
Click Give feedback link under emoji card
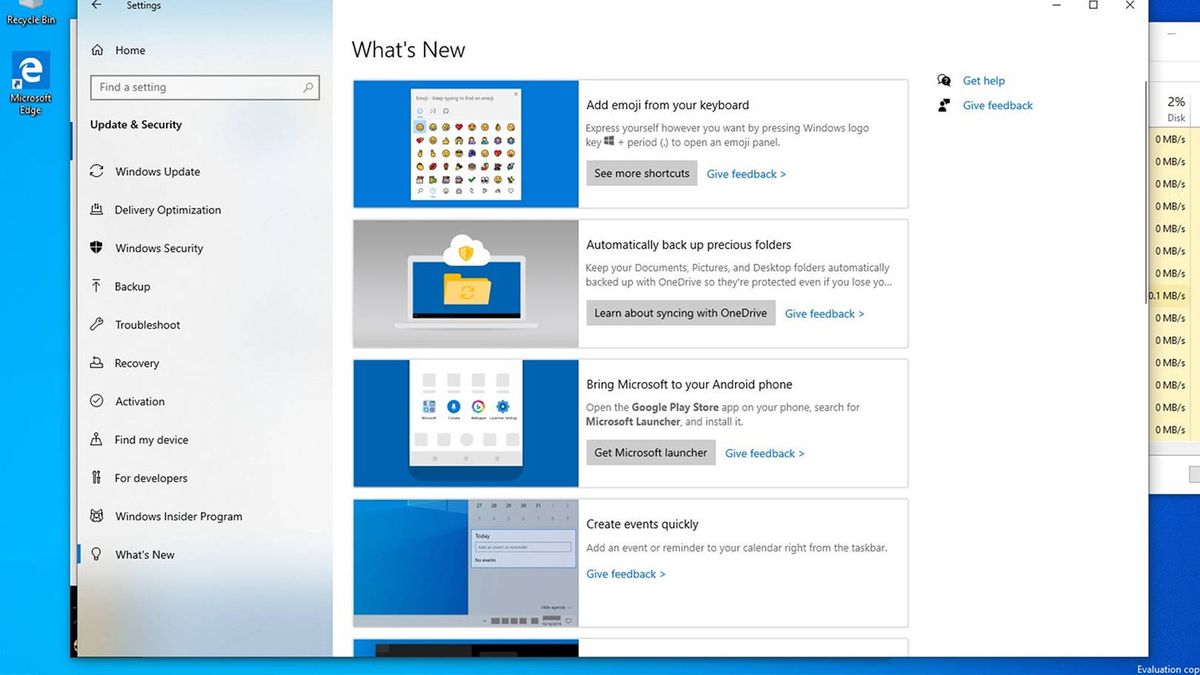746,174
